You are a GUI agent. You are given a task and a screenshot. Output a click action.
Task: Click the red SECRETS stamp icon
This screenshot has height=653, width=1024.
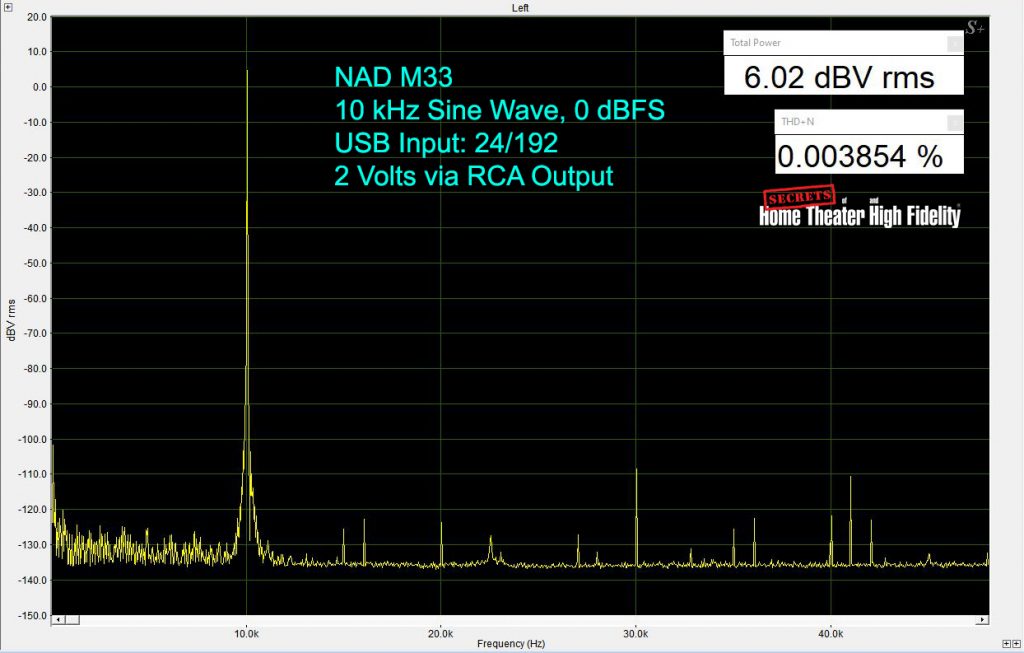click(799, 198)
